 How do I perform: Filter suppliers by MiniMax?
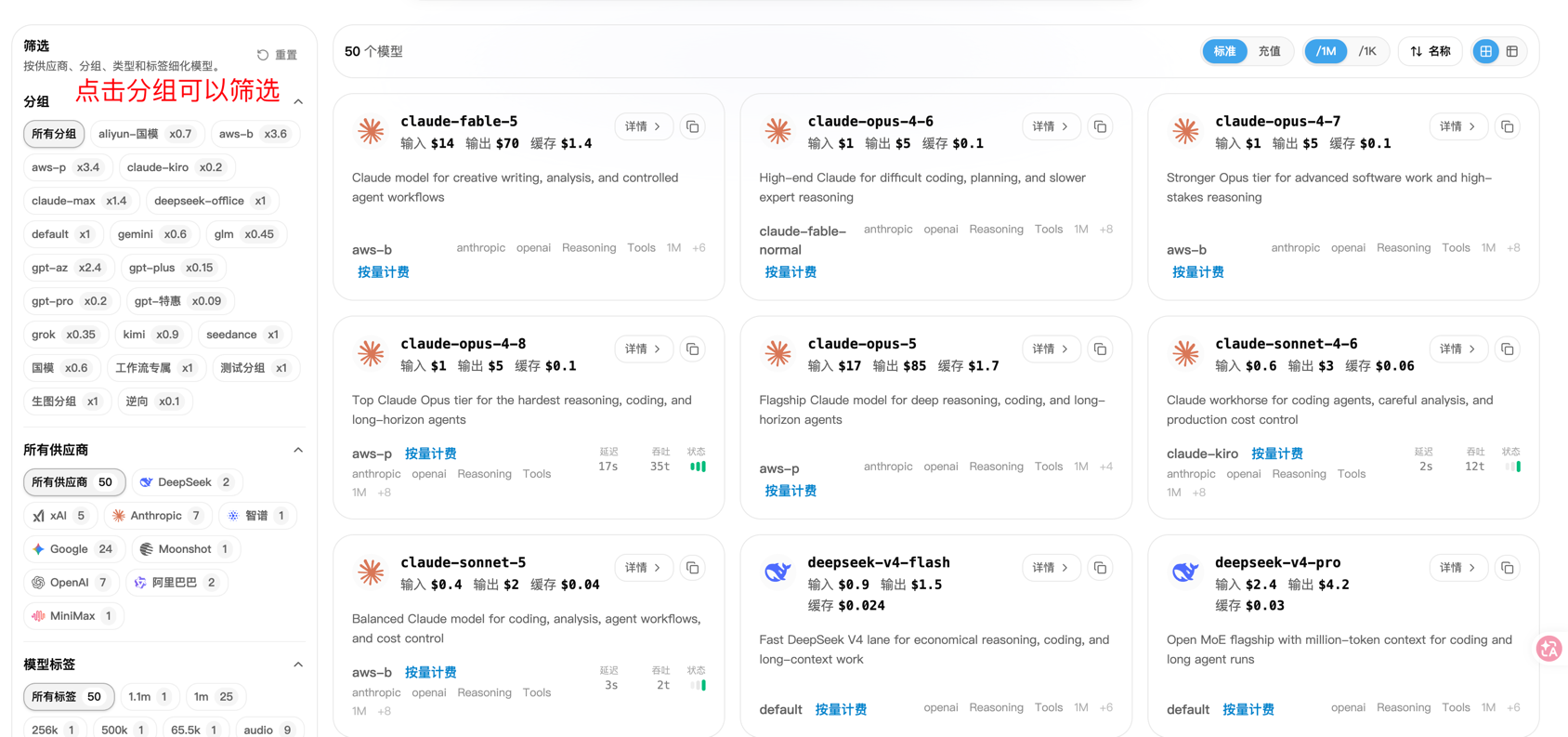click(x=73, y=616)
